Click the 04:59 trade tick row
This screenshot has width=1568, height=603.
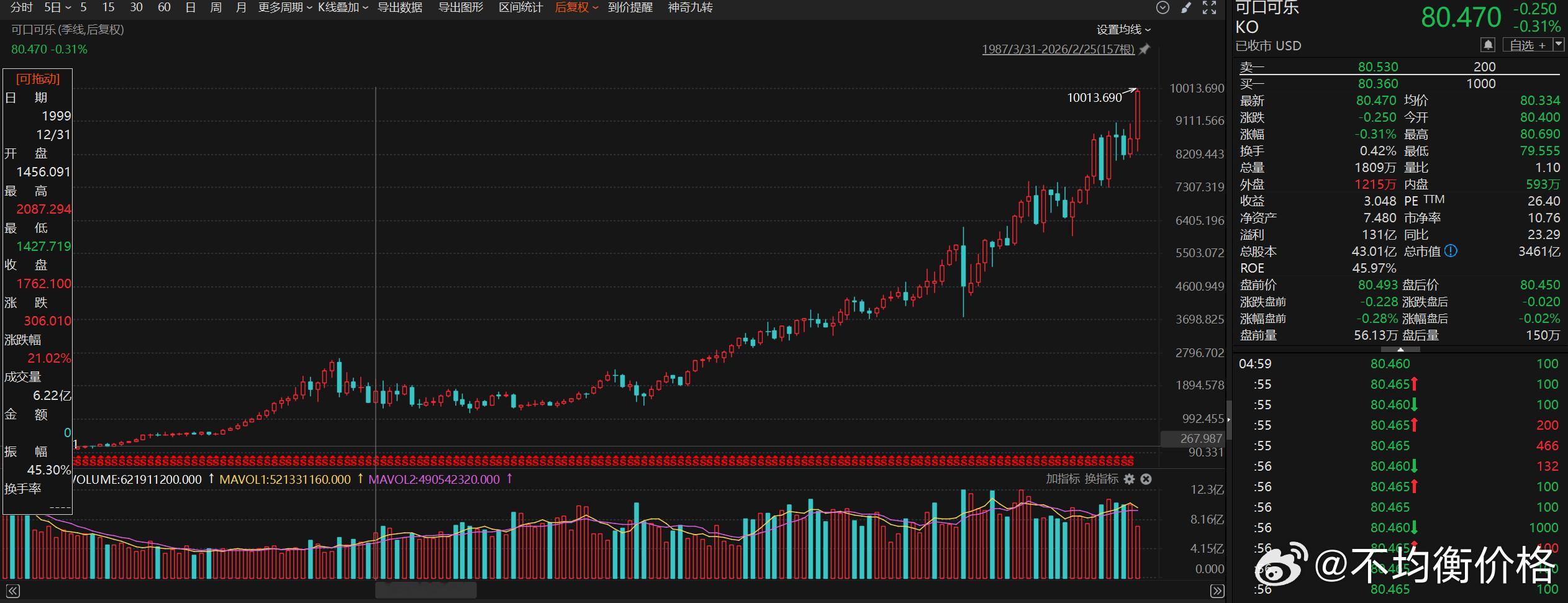click(x=1399, y=364)
